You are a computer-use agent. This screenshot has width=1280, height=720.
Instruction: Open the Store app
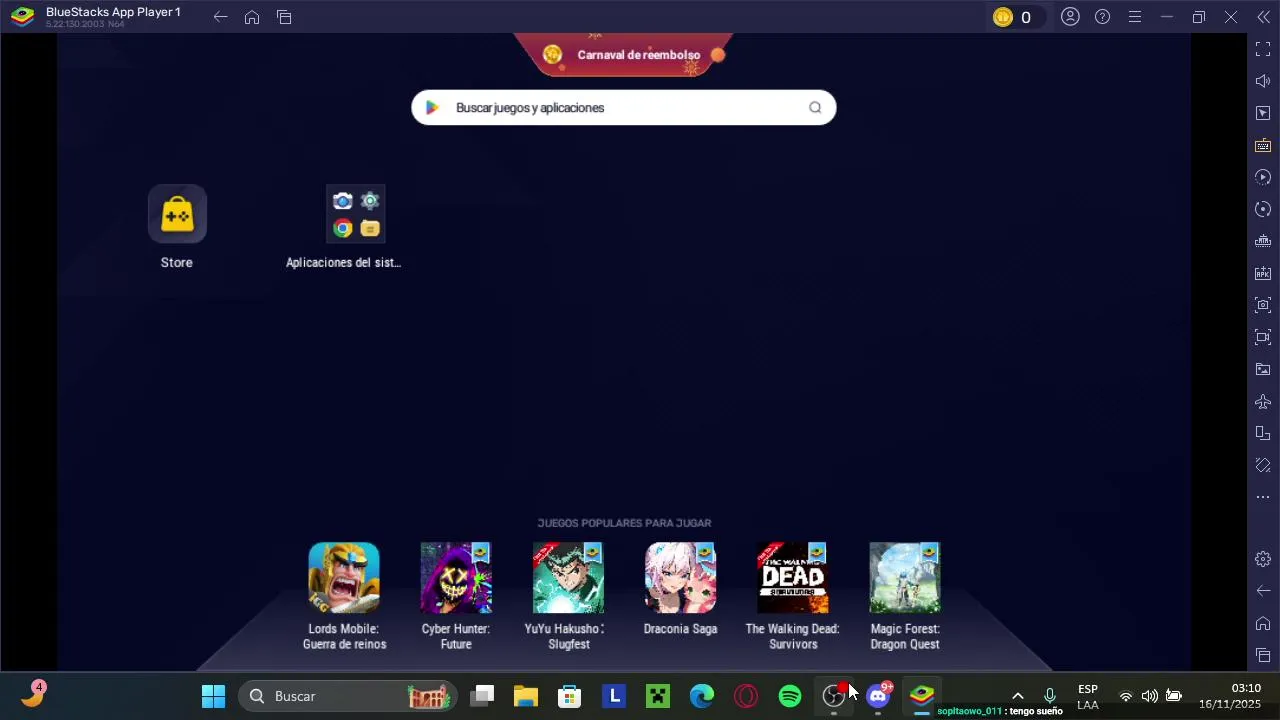[177, 214]
